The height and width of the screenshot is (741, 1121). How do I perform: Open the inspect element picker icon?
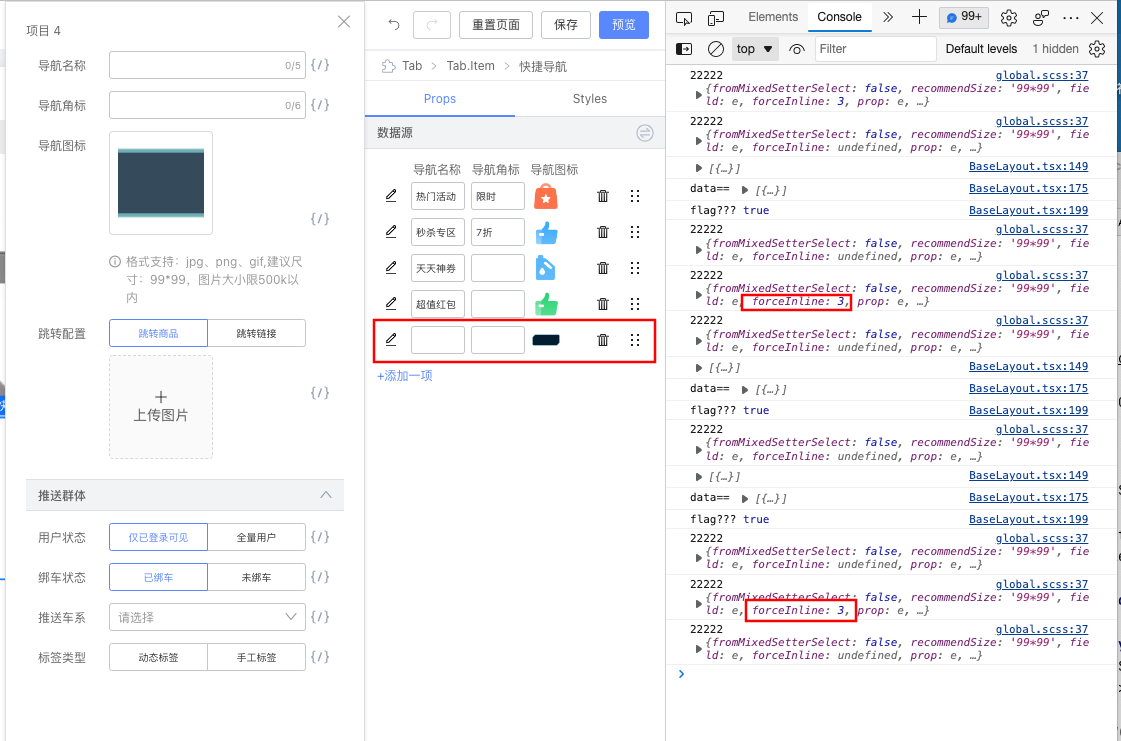(x=682, y=17)
